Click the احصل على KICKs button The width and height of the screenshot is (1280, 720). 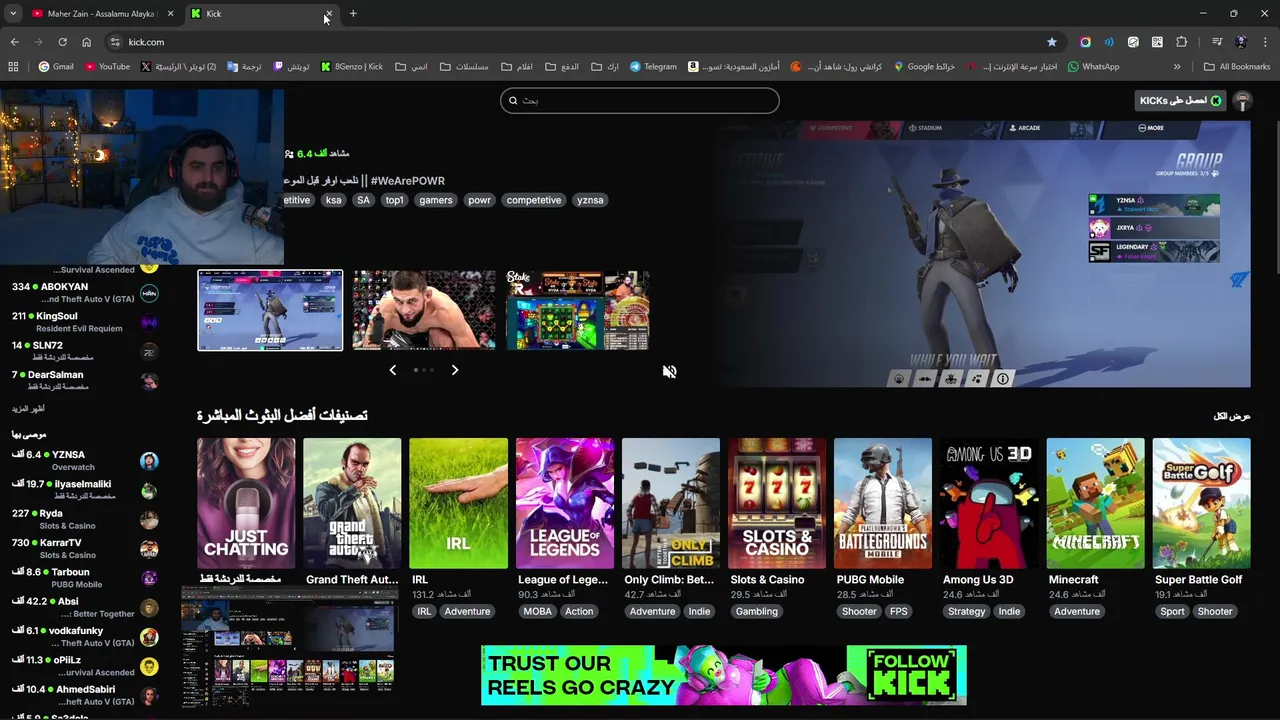[x=1181, y=101]
